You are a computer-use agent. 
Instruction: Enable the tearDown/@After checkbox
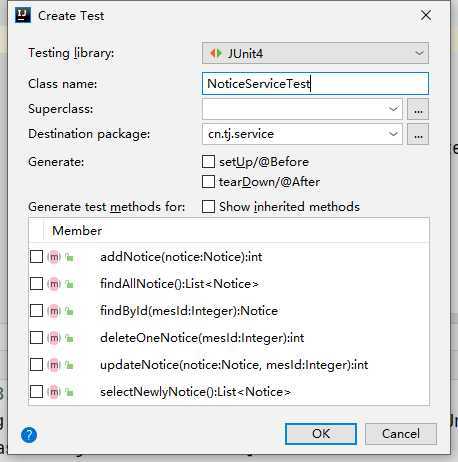click(x=208, y=182)
